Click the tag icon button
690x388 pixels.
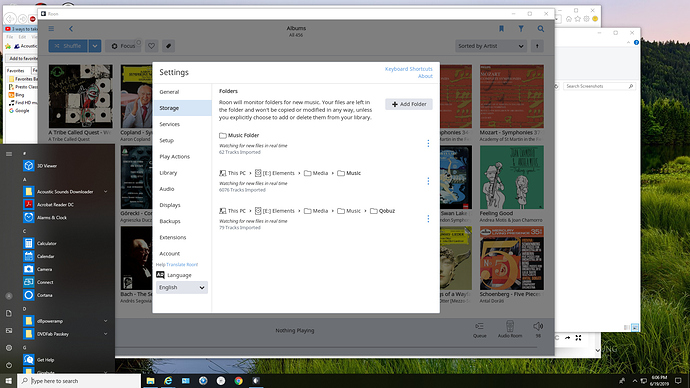[x=169, y=46]
